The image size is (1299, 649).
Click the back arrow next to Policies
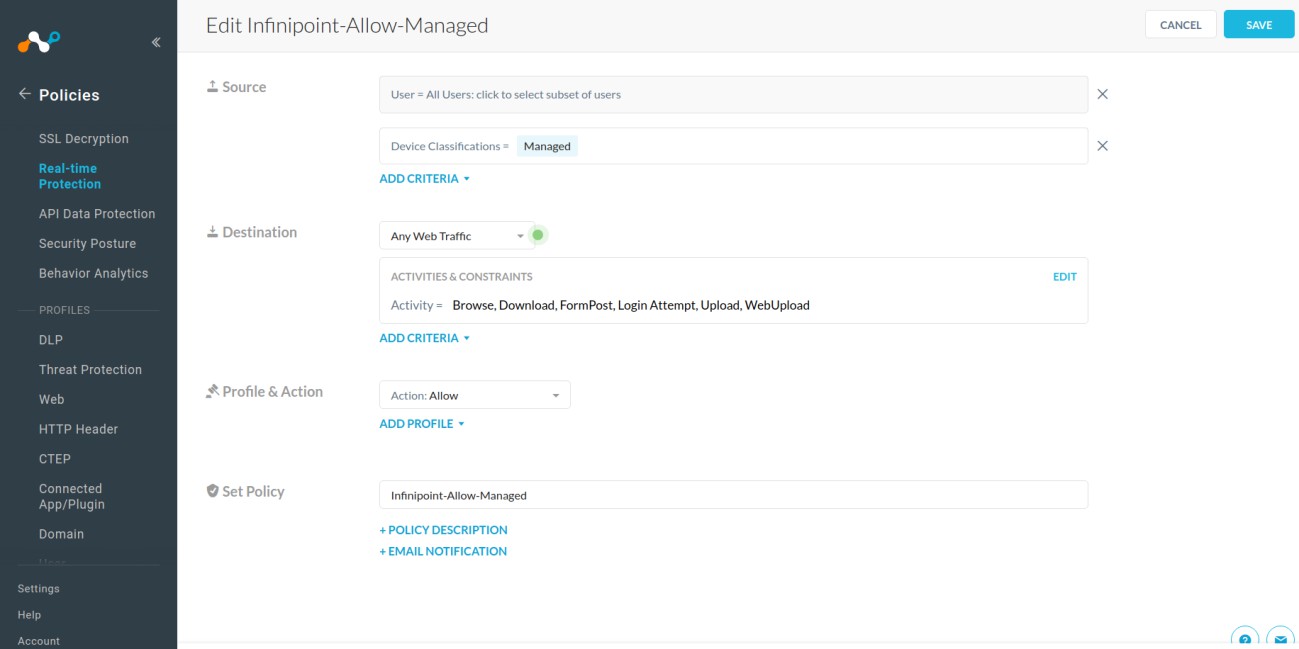point(22,94)
